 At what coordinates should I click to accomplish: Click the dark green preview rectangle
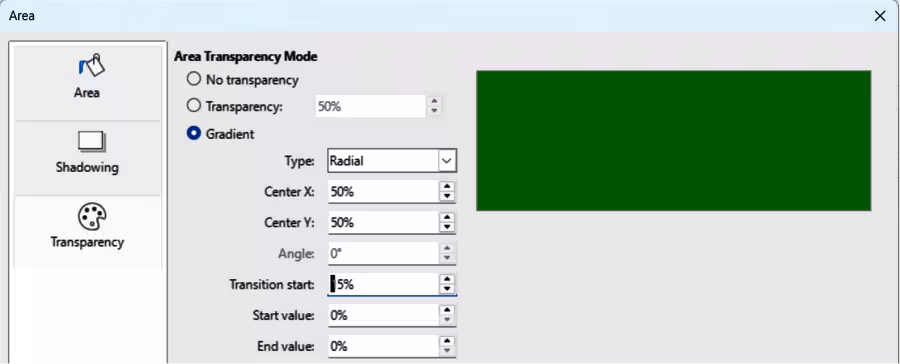point(674,141)
